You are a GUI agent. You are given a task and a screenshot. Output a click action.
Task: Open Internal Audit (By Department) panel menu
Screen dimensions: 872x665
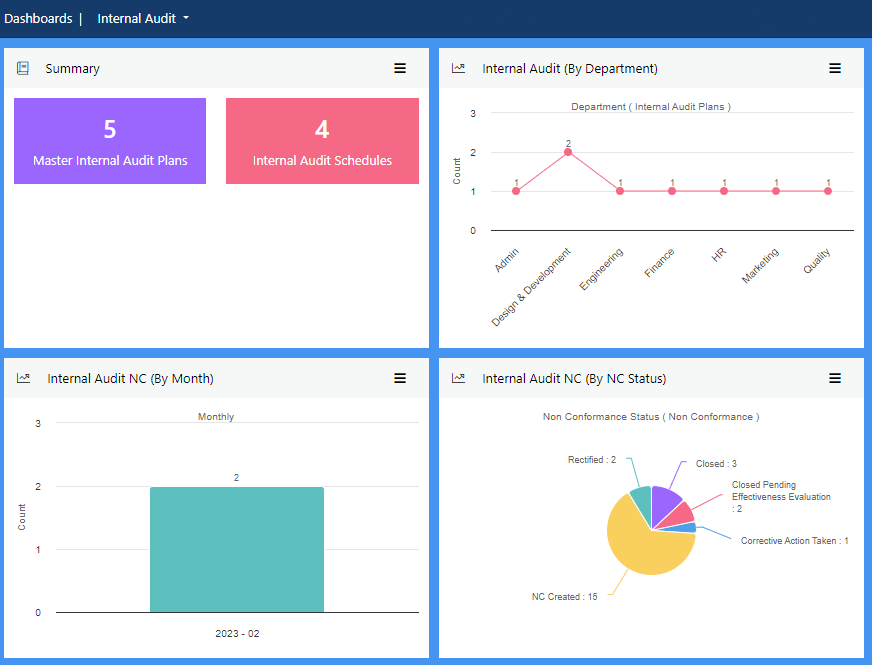click(x=835, y=68)
